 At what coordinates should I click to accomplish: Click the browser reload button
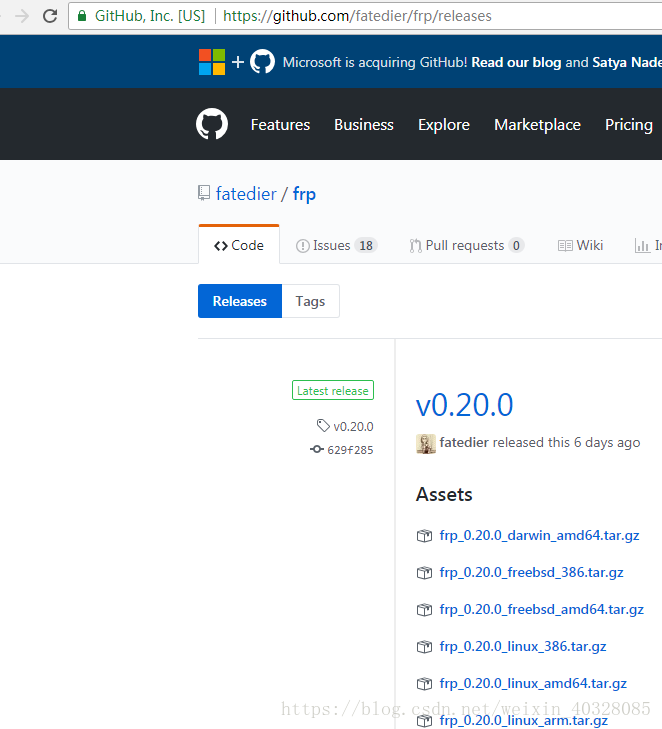[x=50, y=16]
